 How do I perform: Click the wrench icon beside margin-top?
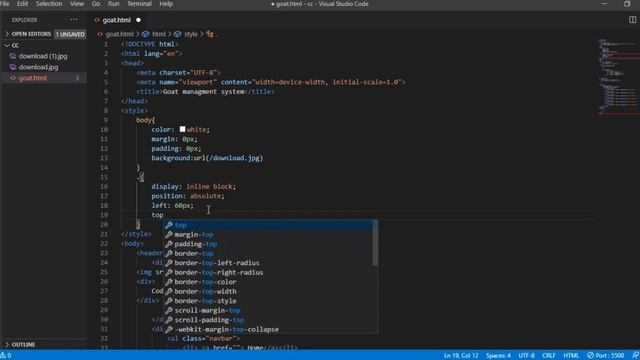tap(169, 234)
